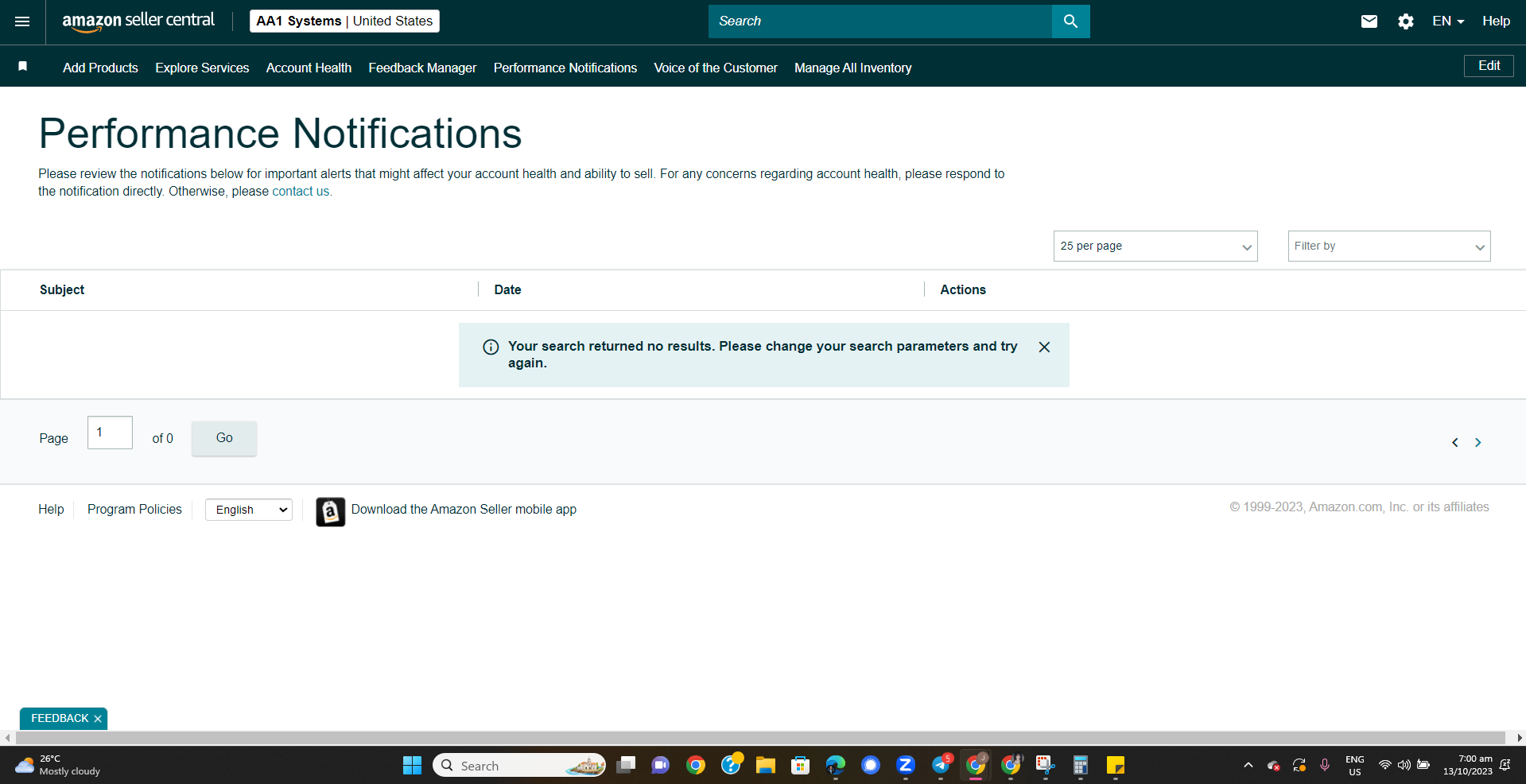The image size is (1526, 784).
Task: Click the Windows taskbar Search box
Action: tap(519, 765)
